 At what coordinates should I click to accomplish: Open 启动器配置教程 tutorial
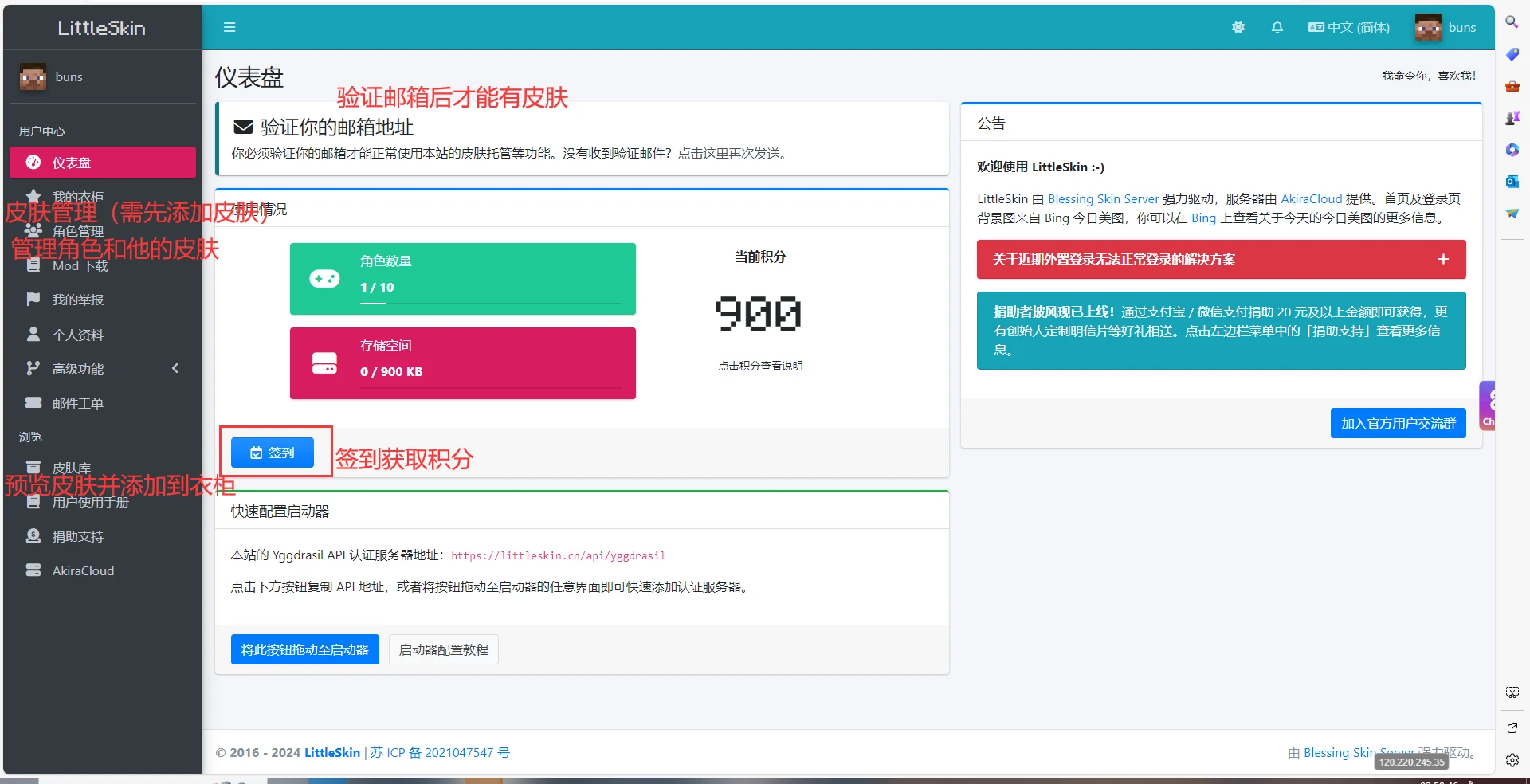[x=443, y=650]
